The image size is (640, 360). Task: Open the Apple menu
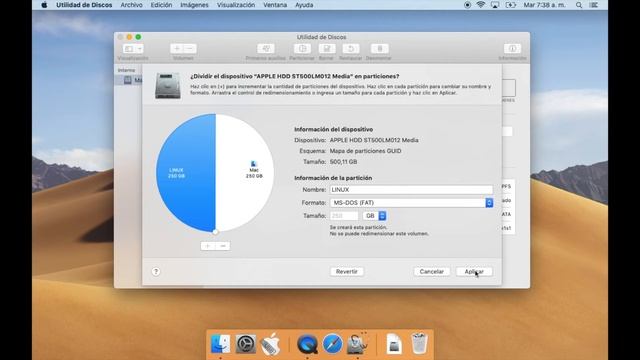pos(44,5)
